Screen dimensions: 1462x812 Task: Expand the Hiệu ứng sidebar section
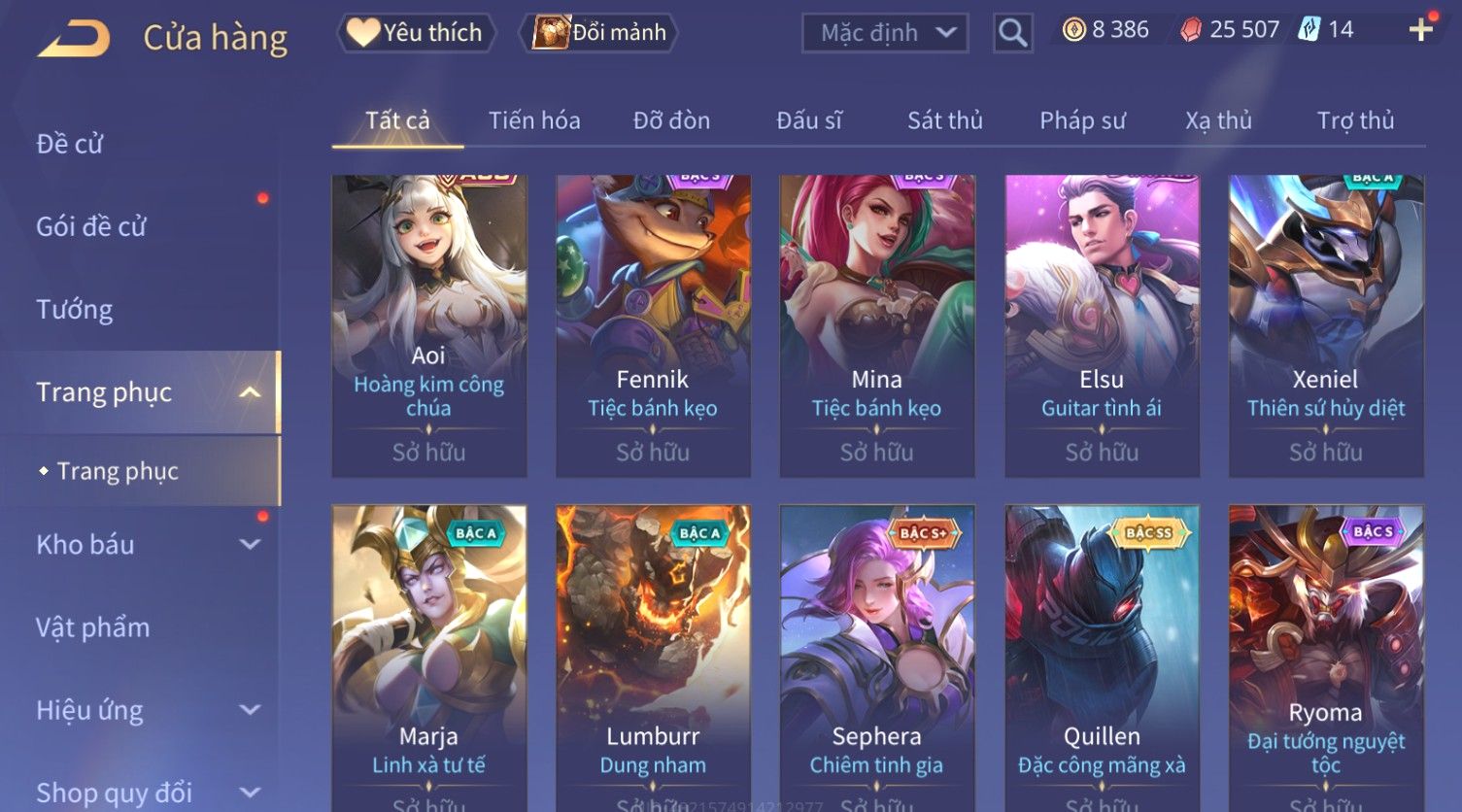pyautogui.click(x=250, y=710)
